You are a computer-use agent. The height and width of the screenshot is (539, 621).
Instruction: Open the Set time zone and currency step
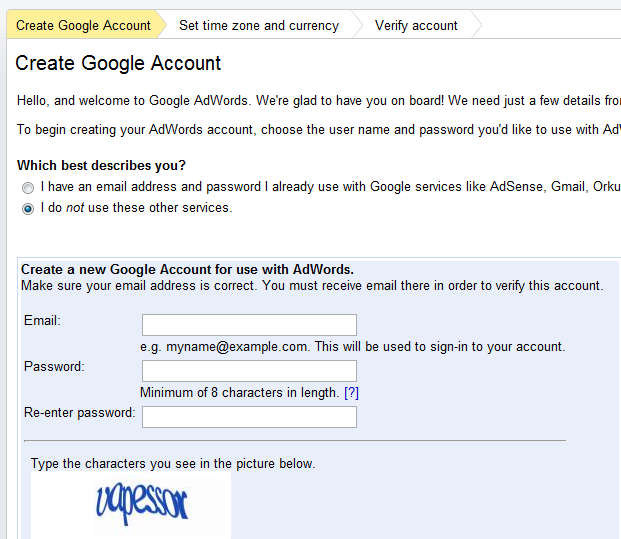pos(259,25)
